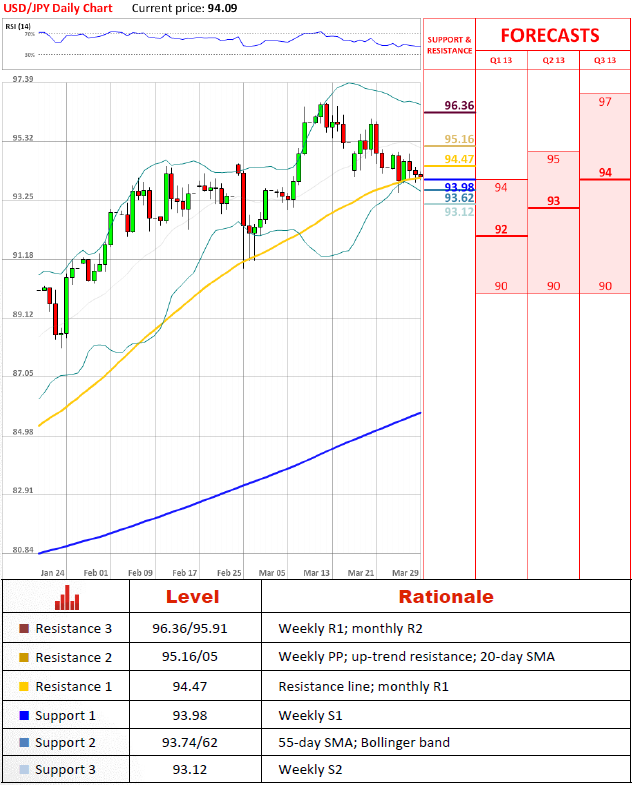Image resolution: width=633 pixels, height=785 pixels.
Task: Click the 'Mar 21' date axis label
Action: [361, 573]
